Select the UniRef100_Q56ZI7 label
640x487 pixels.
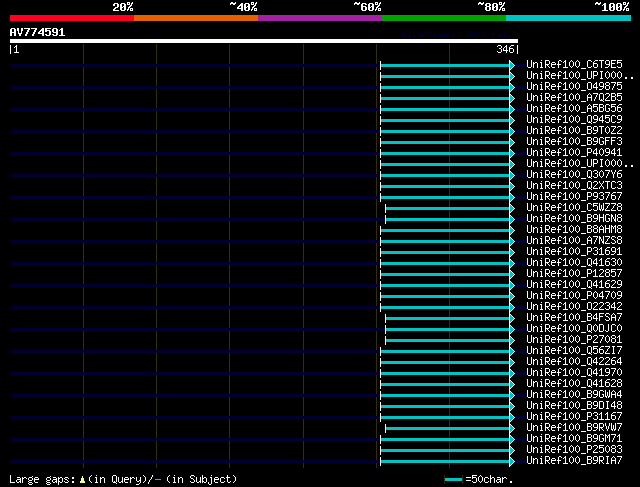click(574, 351)
